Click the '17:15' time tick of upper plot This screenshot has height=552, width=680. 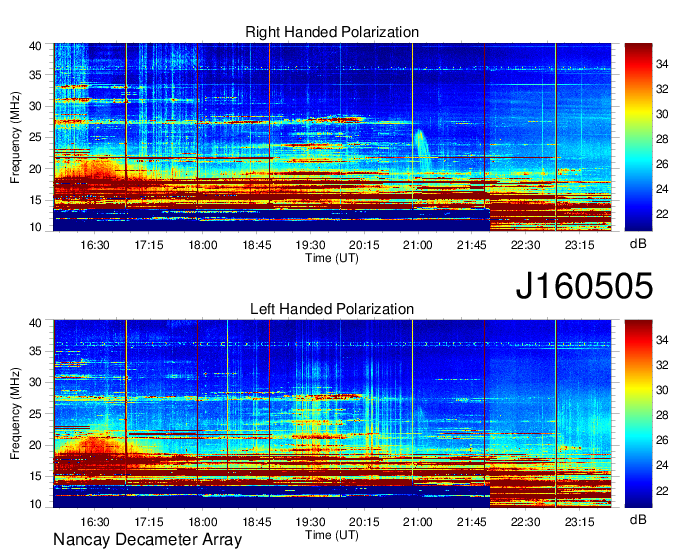[149, 245]
